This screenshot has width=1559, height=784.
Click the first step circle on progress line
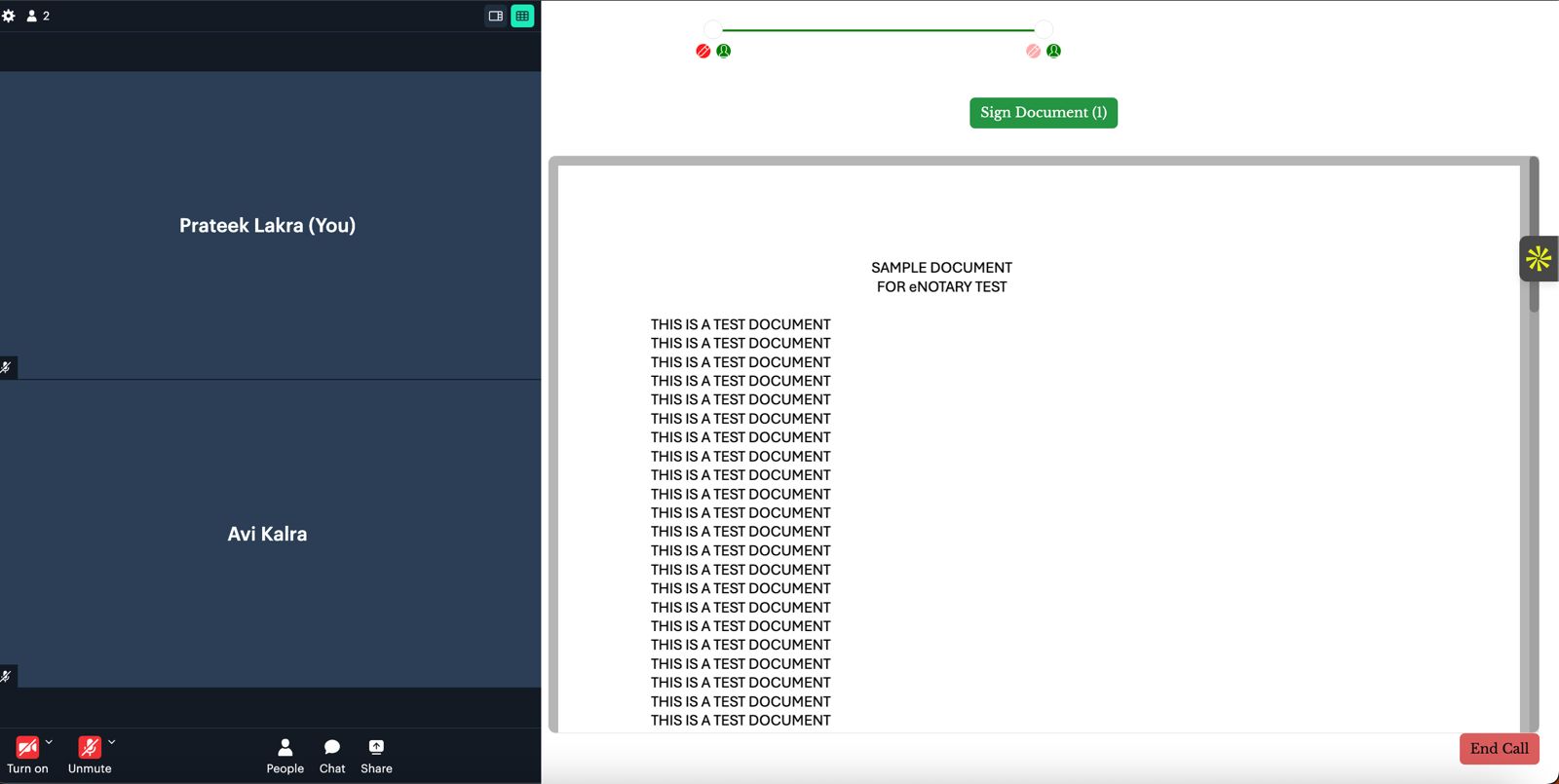[x=713, y=29]
